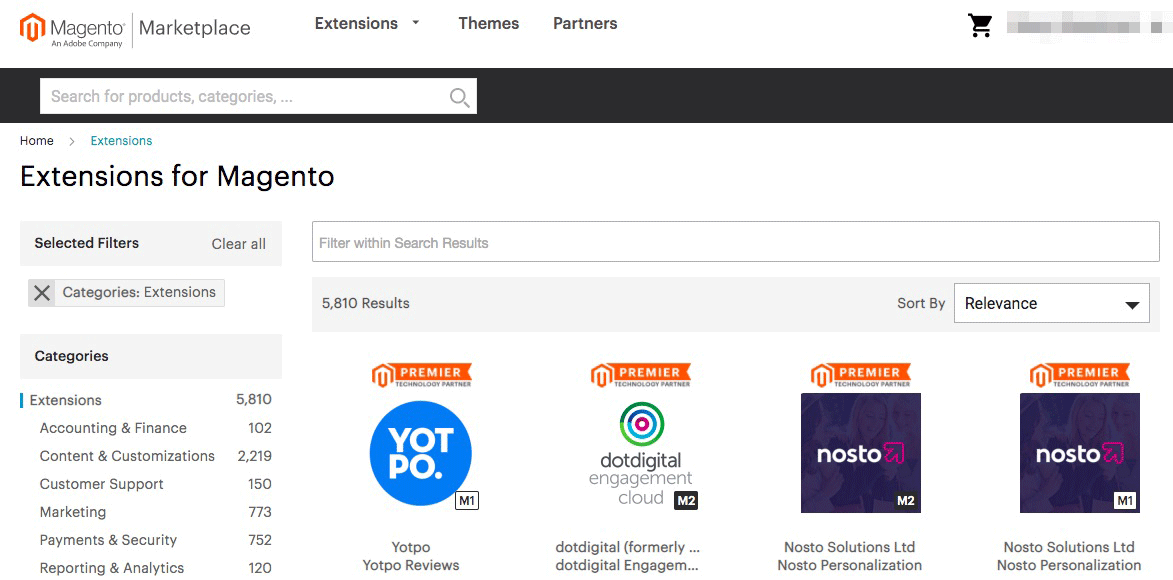Viewport: 1173px width, 580px height.
Task: Click the search magnifier icon
Action: pyautogui.click(x=458, y=96)
